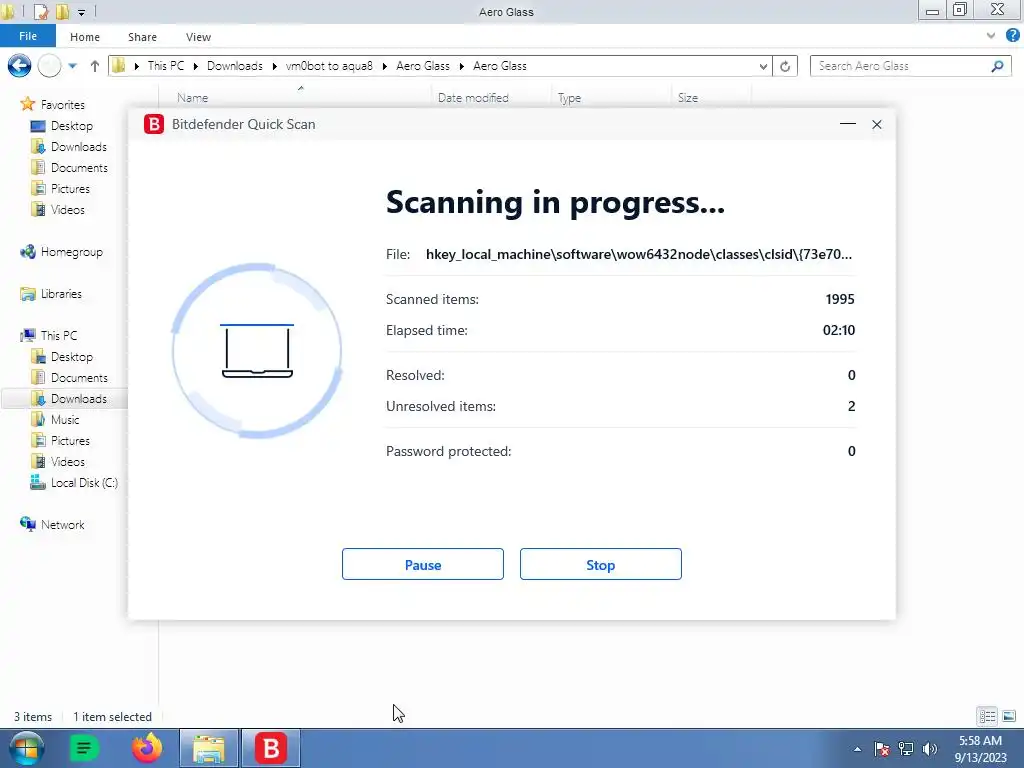Image resolution: width=1024 pixels, height=768 pixels.
Task: Open the green notes app on taskbar
Action: [x=84, y=748]
